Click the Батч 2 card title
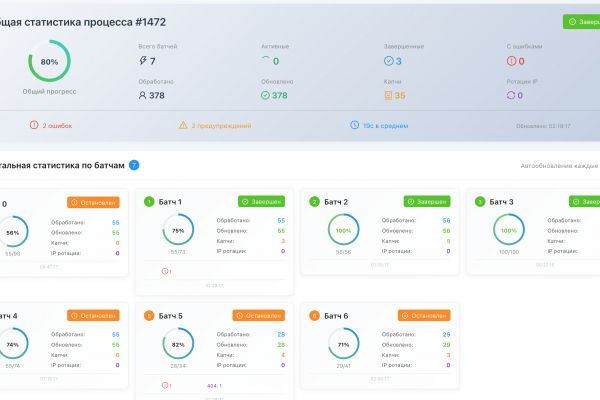The image size is (600, 400). (336, 202)
